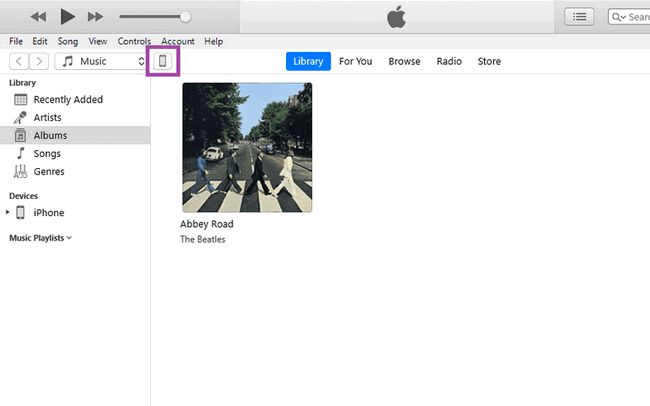Expand the iPhone device triangle
This screenshot has height=406, width=650.
tap(7, 212)
